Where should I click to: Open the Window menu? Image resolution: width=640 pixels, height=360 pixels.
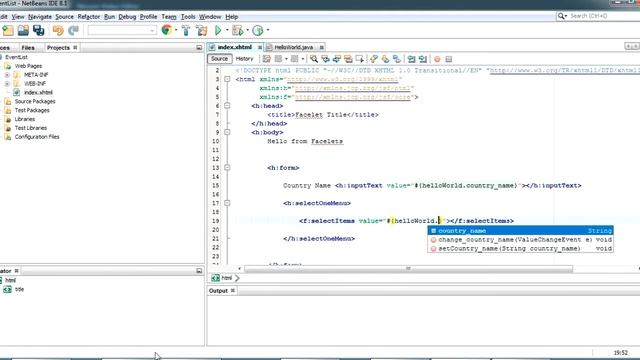click(x=210, y=17)
